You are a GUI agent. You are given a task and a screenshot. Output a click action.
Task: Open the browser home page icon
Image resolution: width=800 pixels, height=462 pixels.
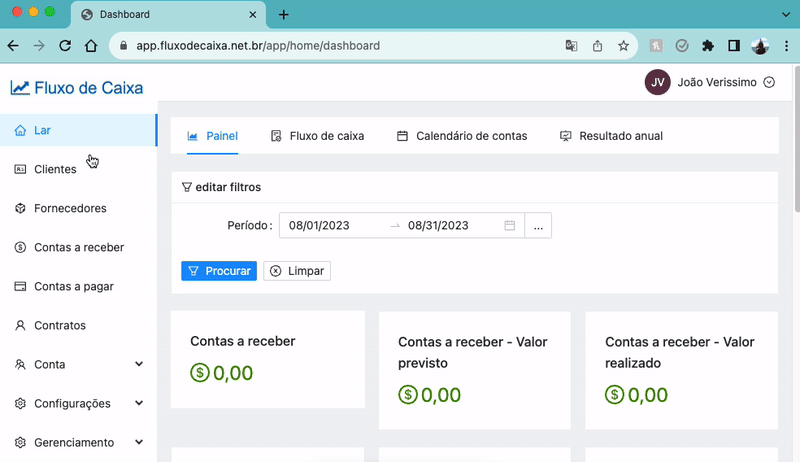tap(91, 46)
